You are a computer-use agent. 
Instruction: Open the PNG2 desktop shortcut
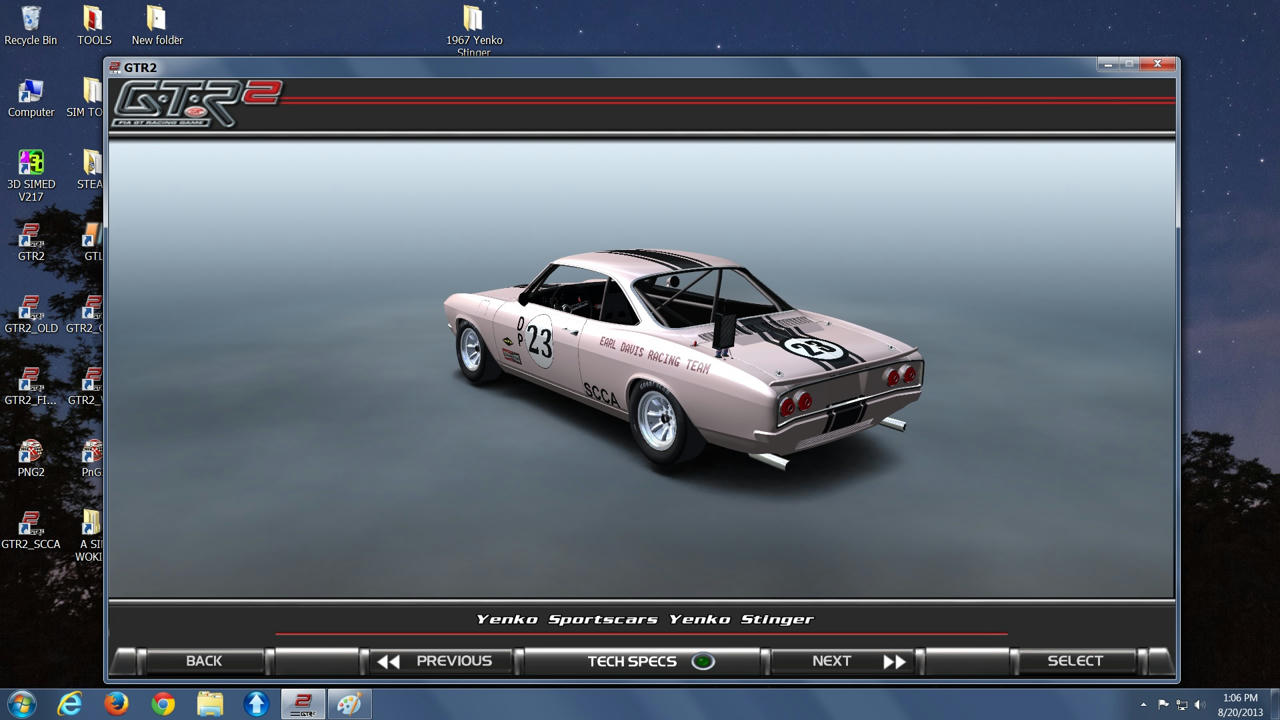point(31,458)
